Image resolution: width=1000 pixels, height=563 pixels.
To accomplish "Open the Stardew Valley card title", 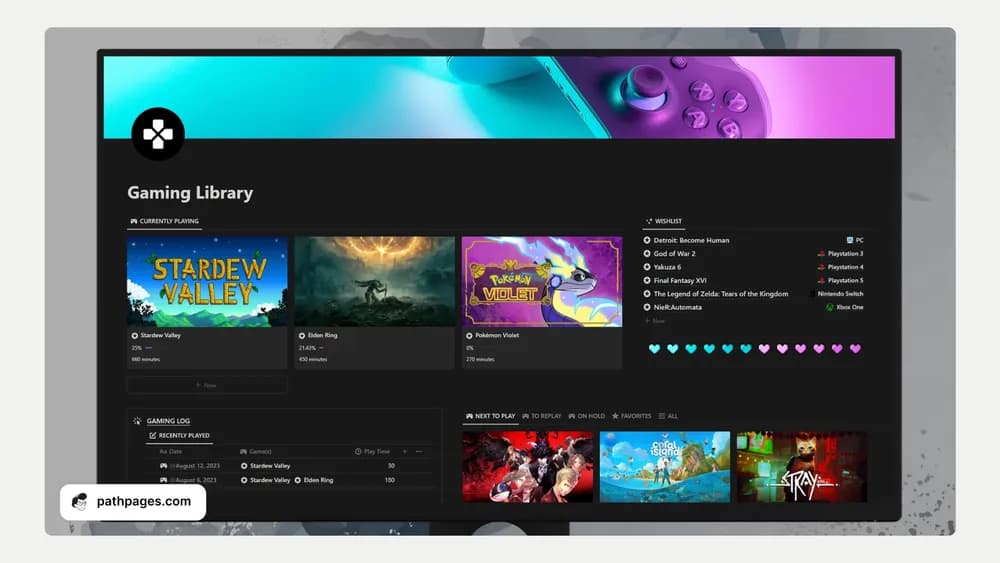I will (x=161, y=335).
